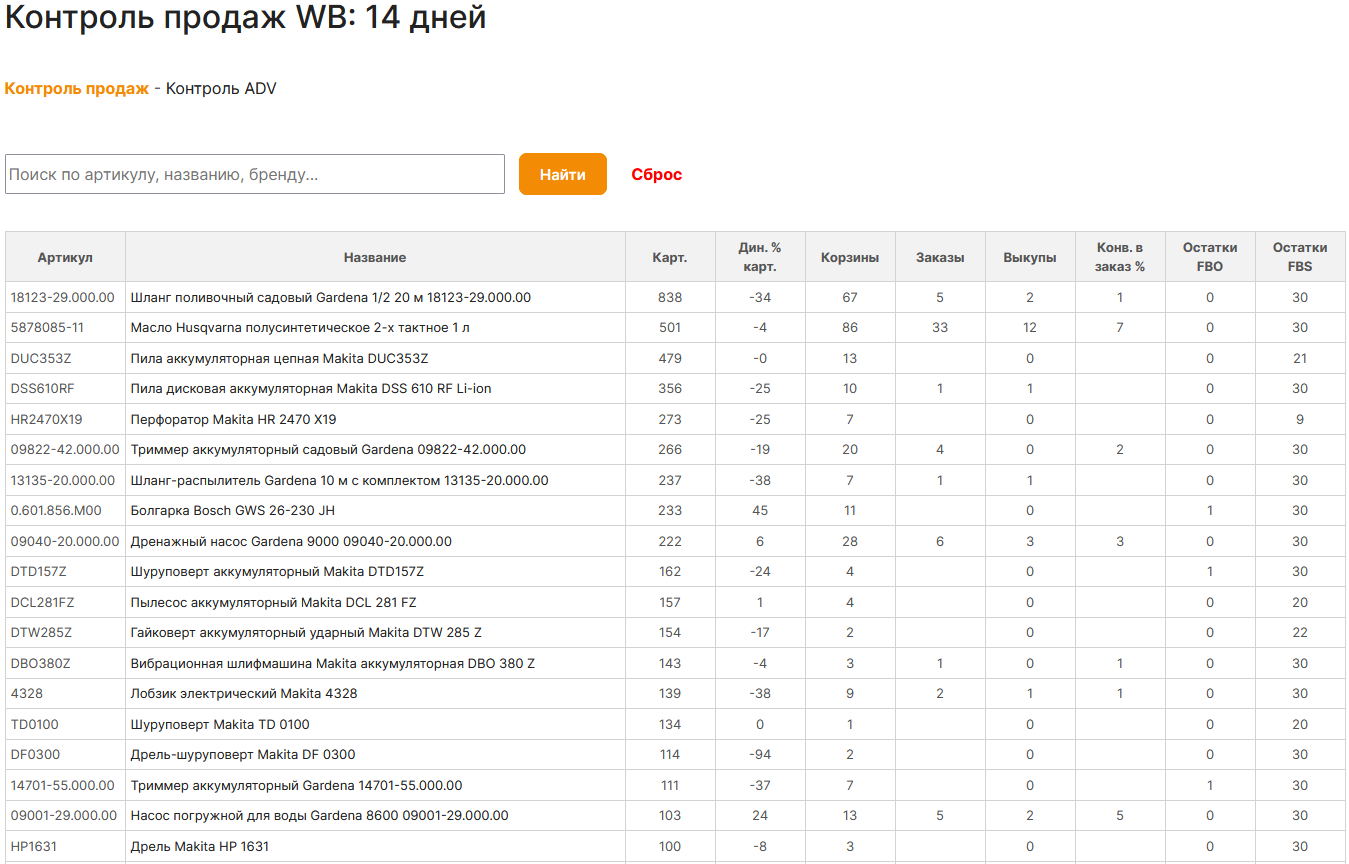Click Пылесос аккумуляторный Makita DCL 281 FZ
Viewport: 1349px width, 864px height.
pyautogui.click(x=274, y=602)
